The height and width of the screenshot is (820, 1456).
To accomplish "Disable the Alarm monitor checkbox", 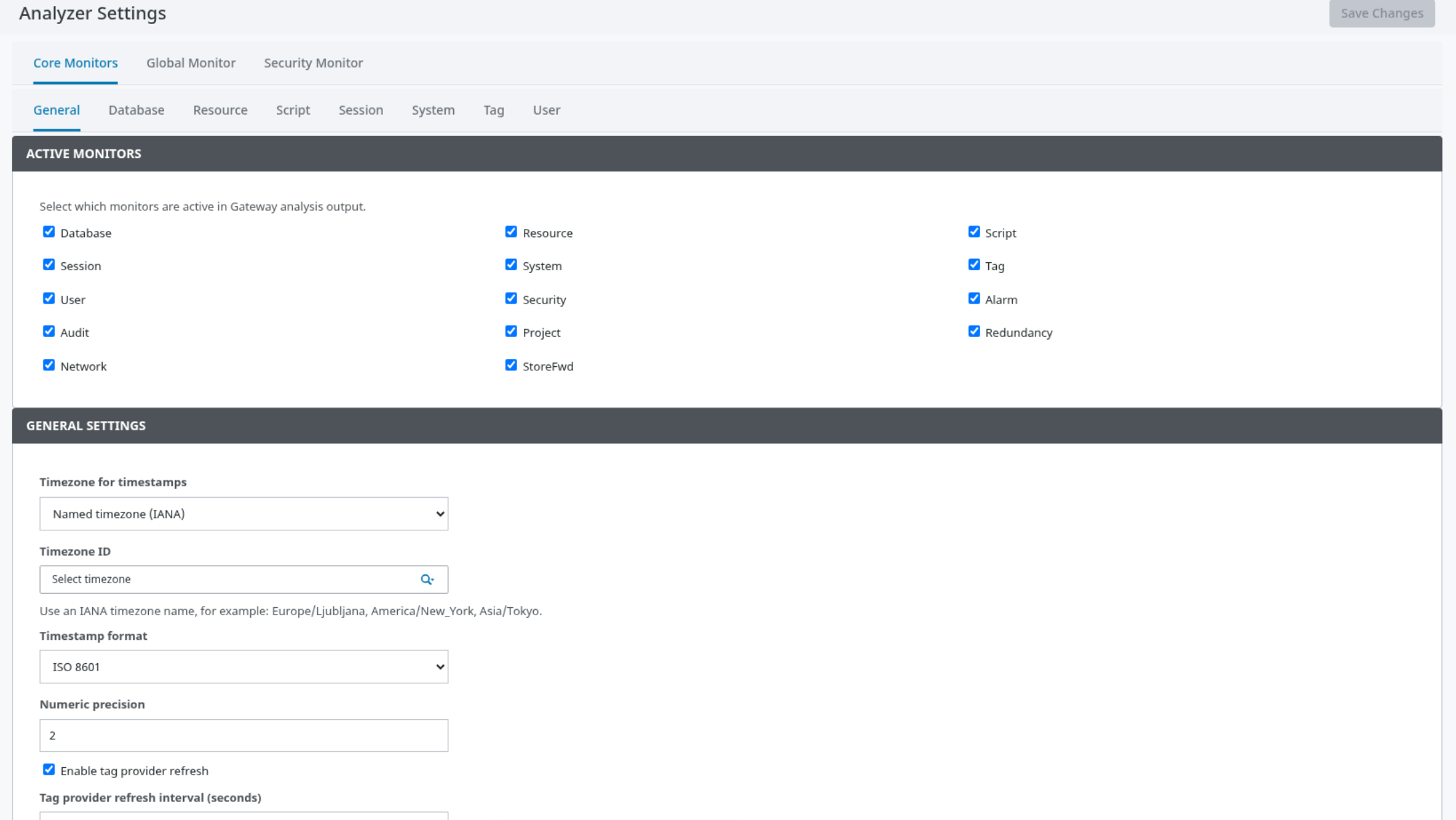I will (x=974, y=298).
